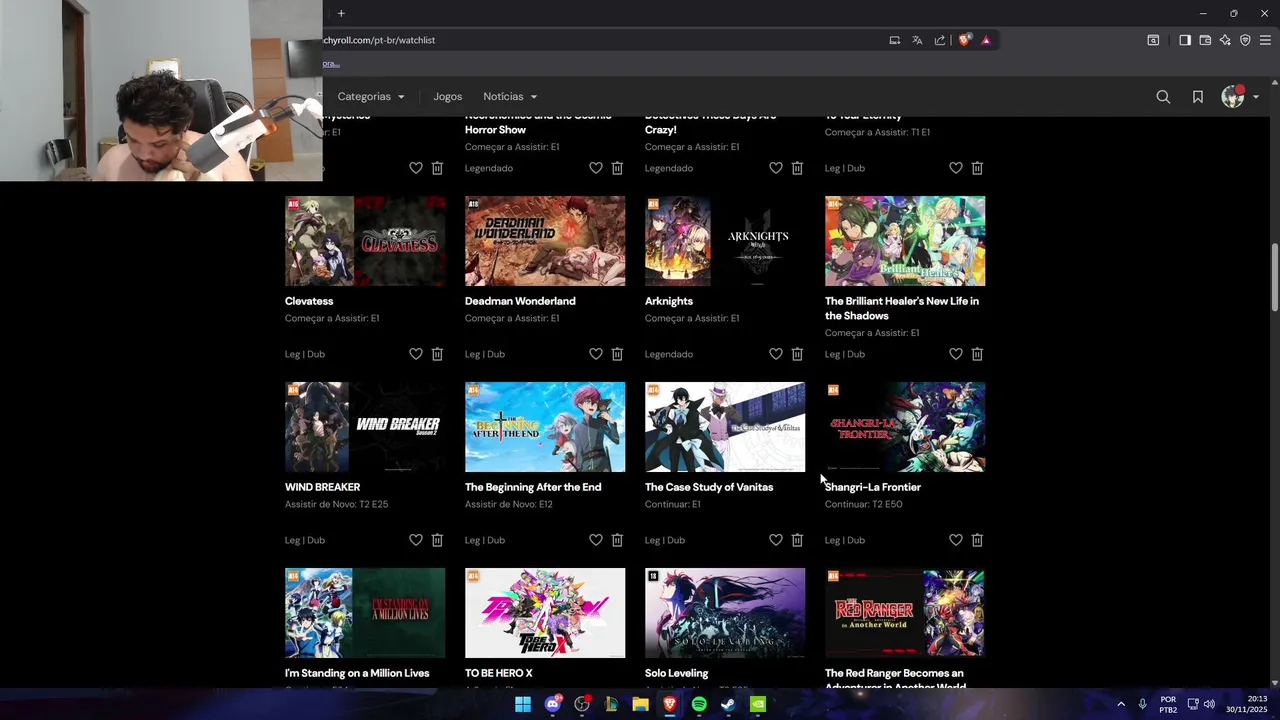The width and height of the screenshot is (1280, 720).
Task: Toggle heart on Detectives These Days Are Crazy
Action: (776, 168)
